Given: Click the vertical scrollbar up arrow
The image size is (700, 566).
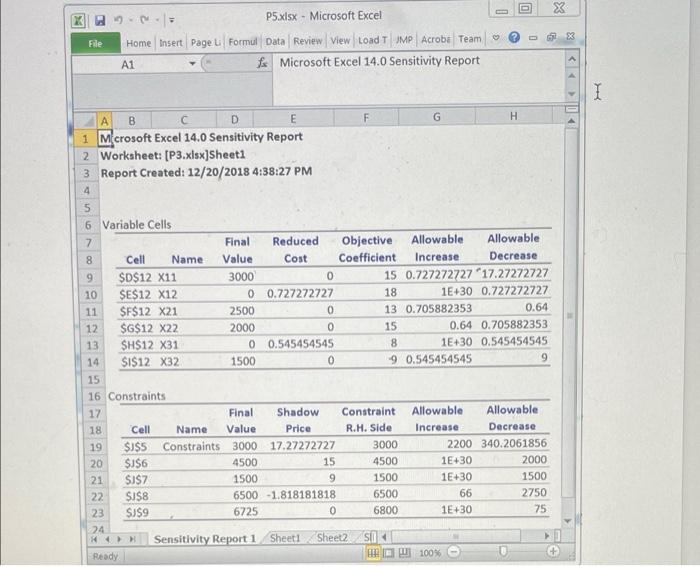Looking at the screenshot, I should pyautogui.click(x=572, y=121).
